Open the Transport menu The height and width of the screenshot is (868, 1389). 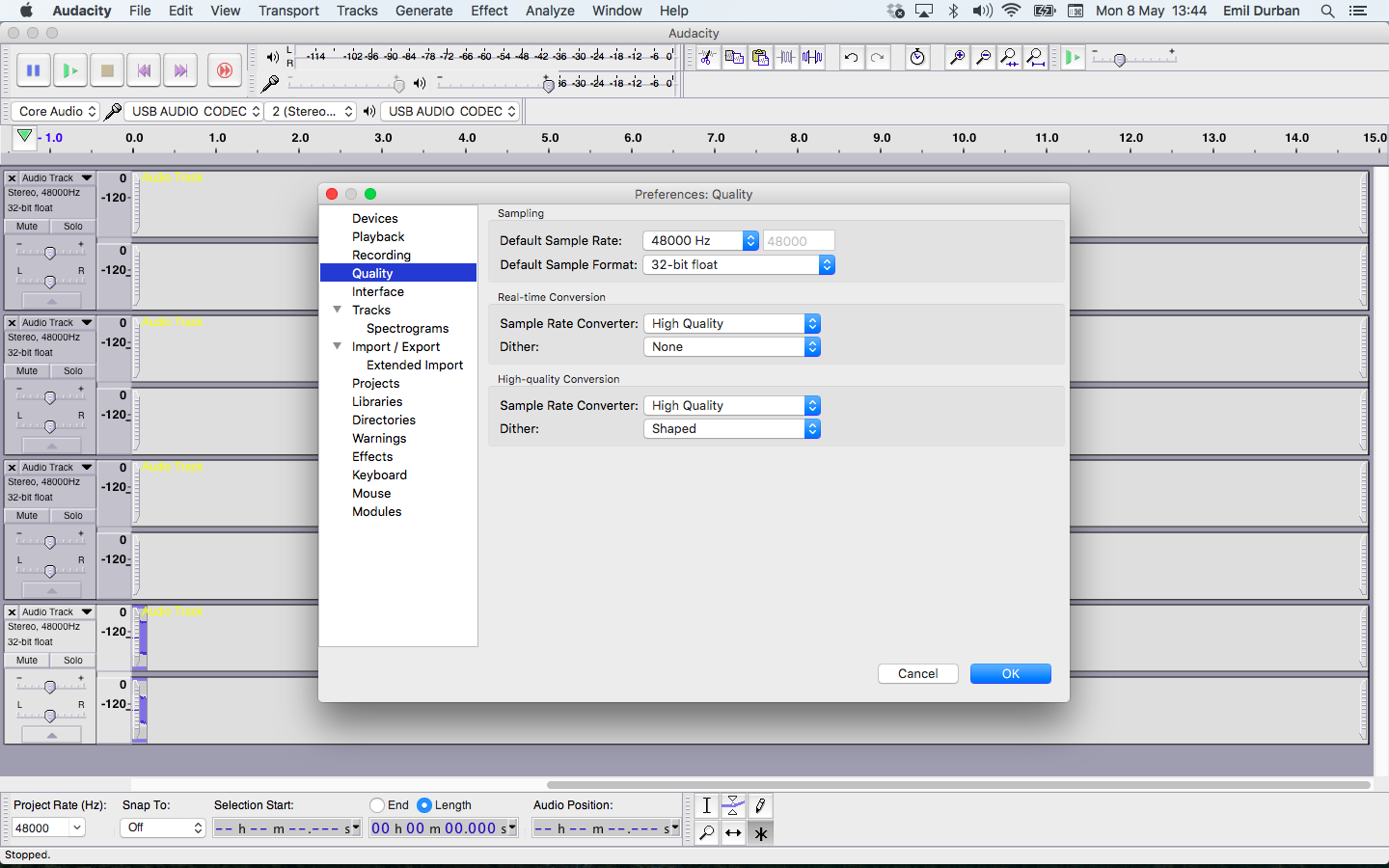[288, 11]
